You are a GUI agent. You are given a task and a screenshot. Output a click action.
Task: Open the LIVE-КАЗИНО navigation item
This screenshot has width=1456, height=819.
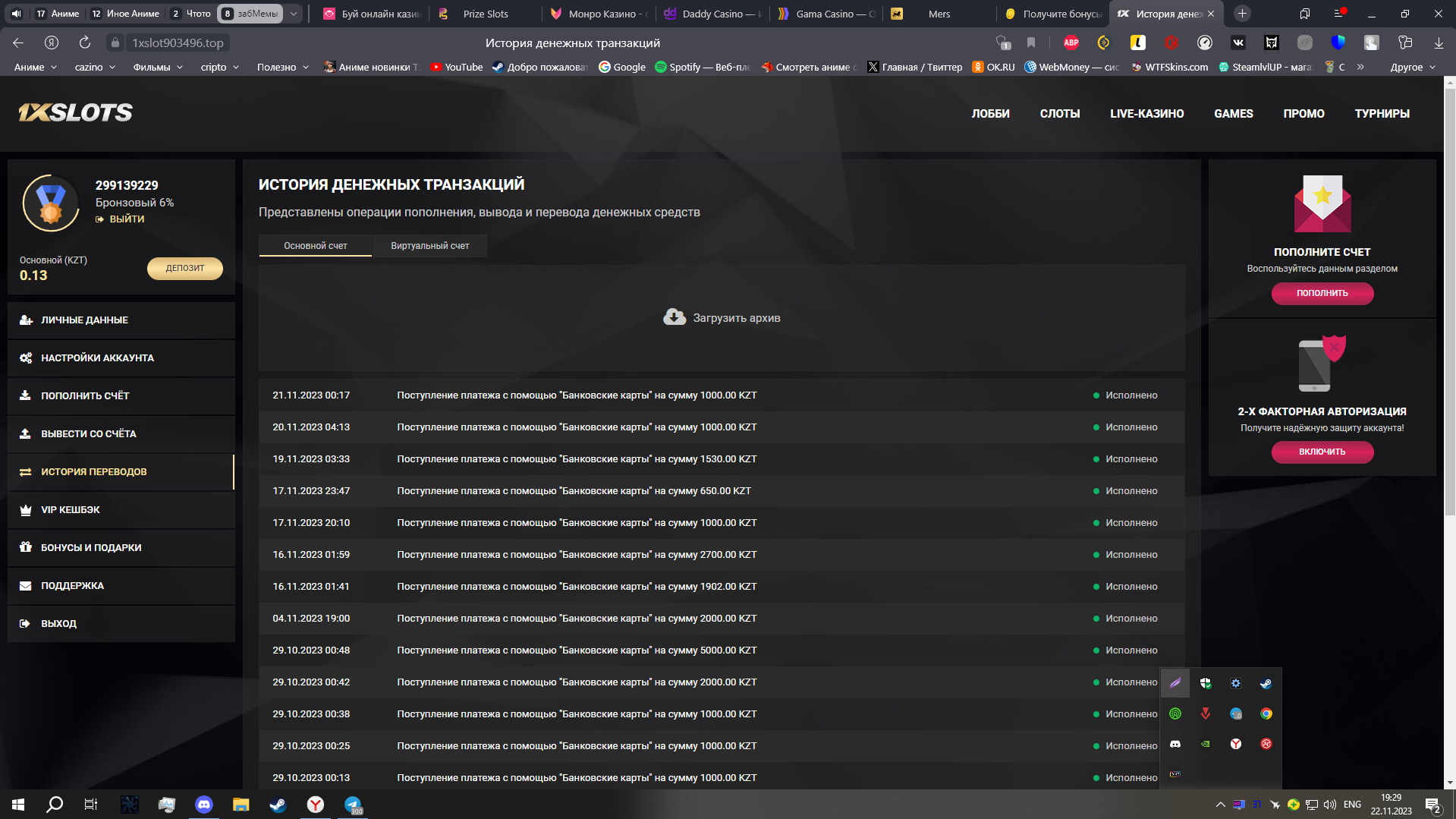1146,114
